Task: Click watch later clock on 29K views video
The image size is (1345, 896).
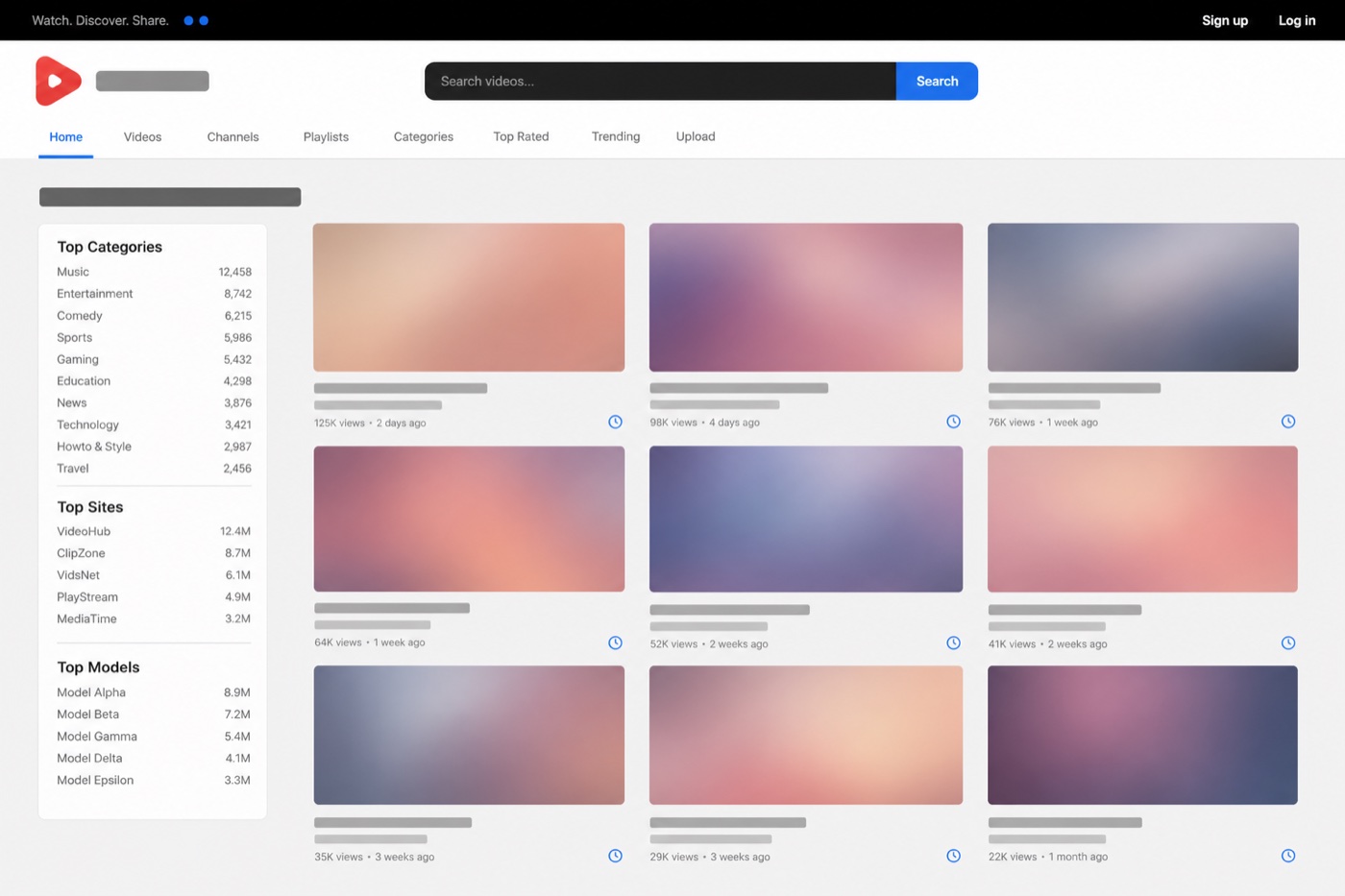Action: (x=953, y=856)
